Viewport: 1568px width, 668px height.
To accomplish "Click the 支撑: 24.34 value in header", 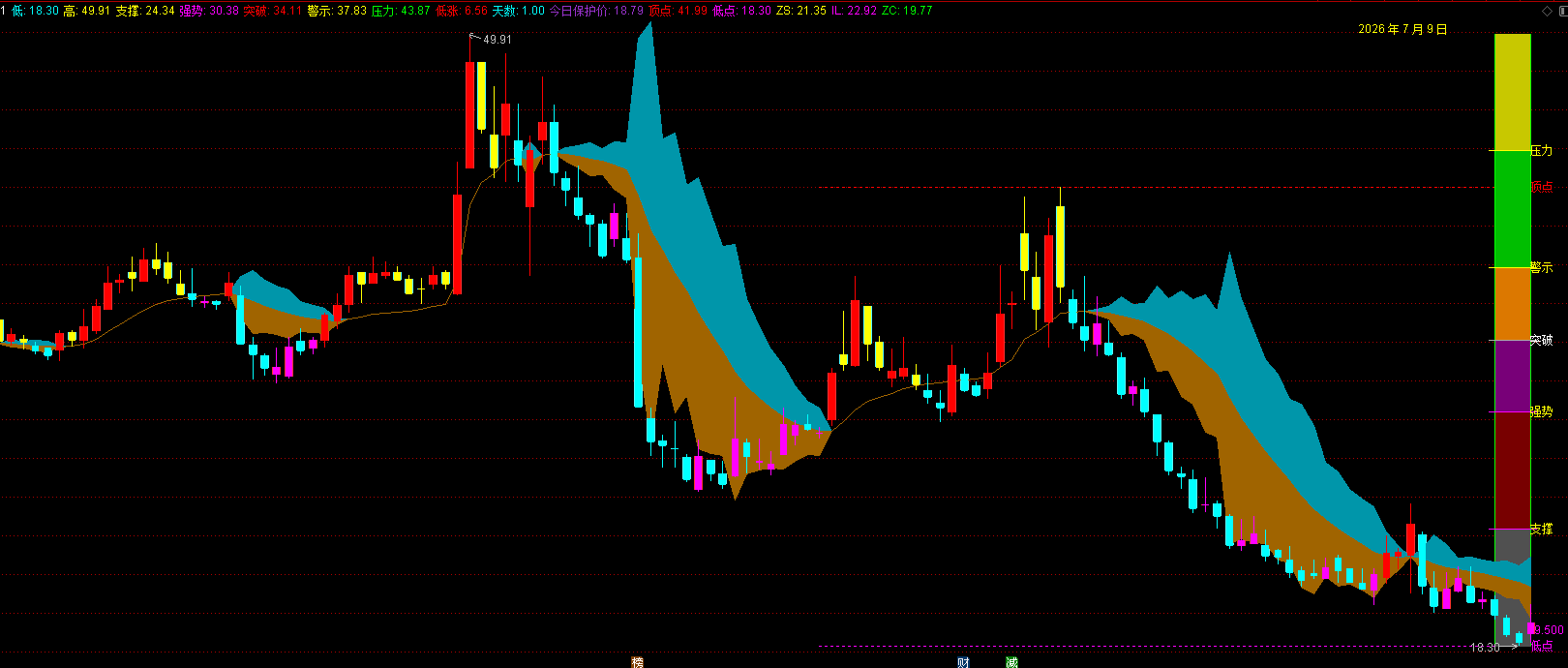I will pos(145,11).
